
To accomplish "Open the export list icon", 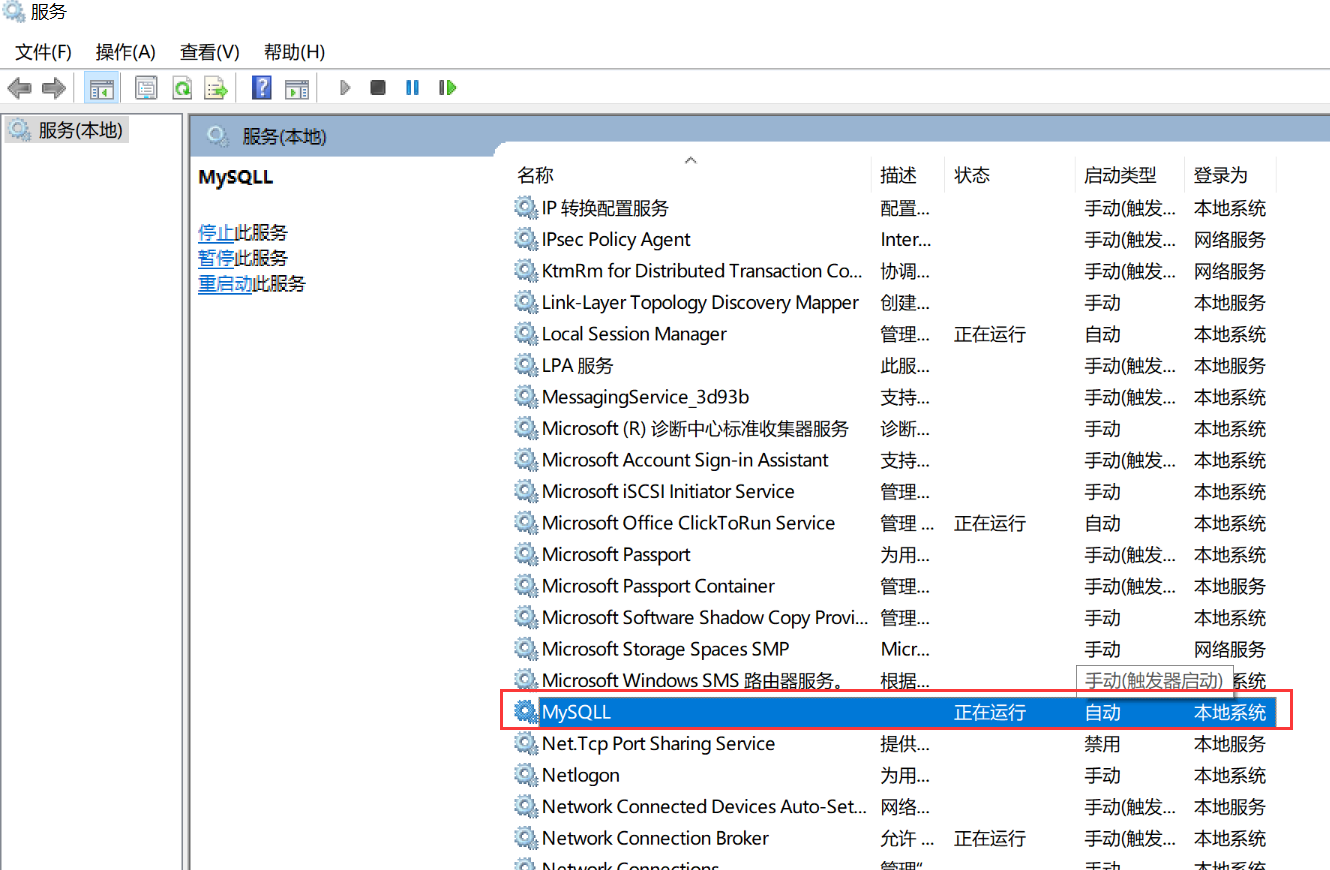I will pos(216,88).
